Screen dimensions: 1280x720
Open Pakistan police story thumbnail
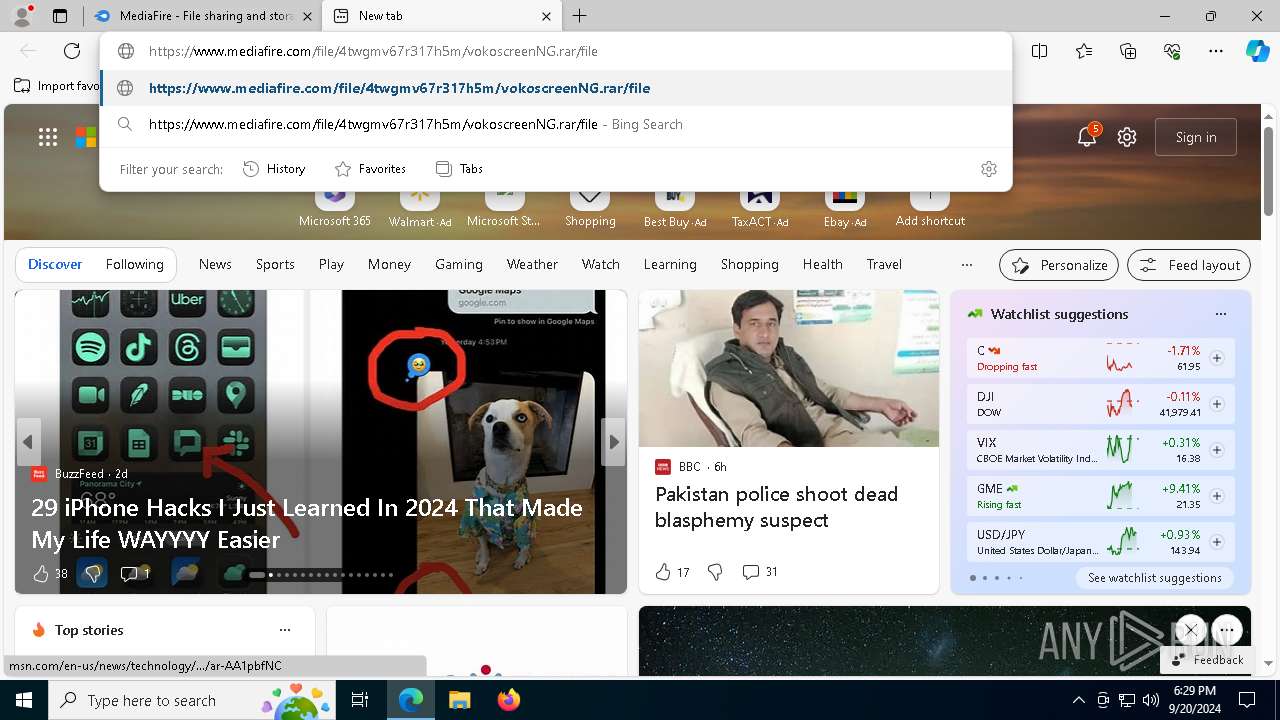coord(789,368)
